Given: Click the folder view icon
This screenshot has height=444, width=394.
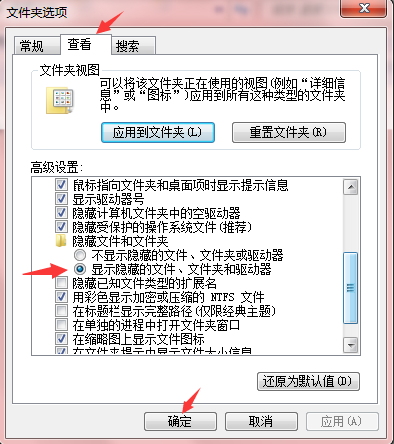Looking at the screenshot, I should pos(60,100).
